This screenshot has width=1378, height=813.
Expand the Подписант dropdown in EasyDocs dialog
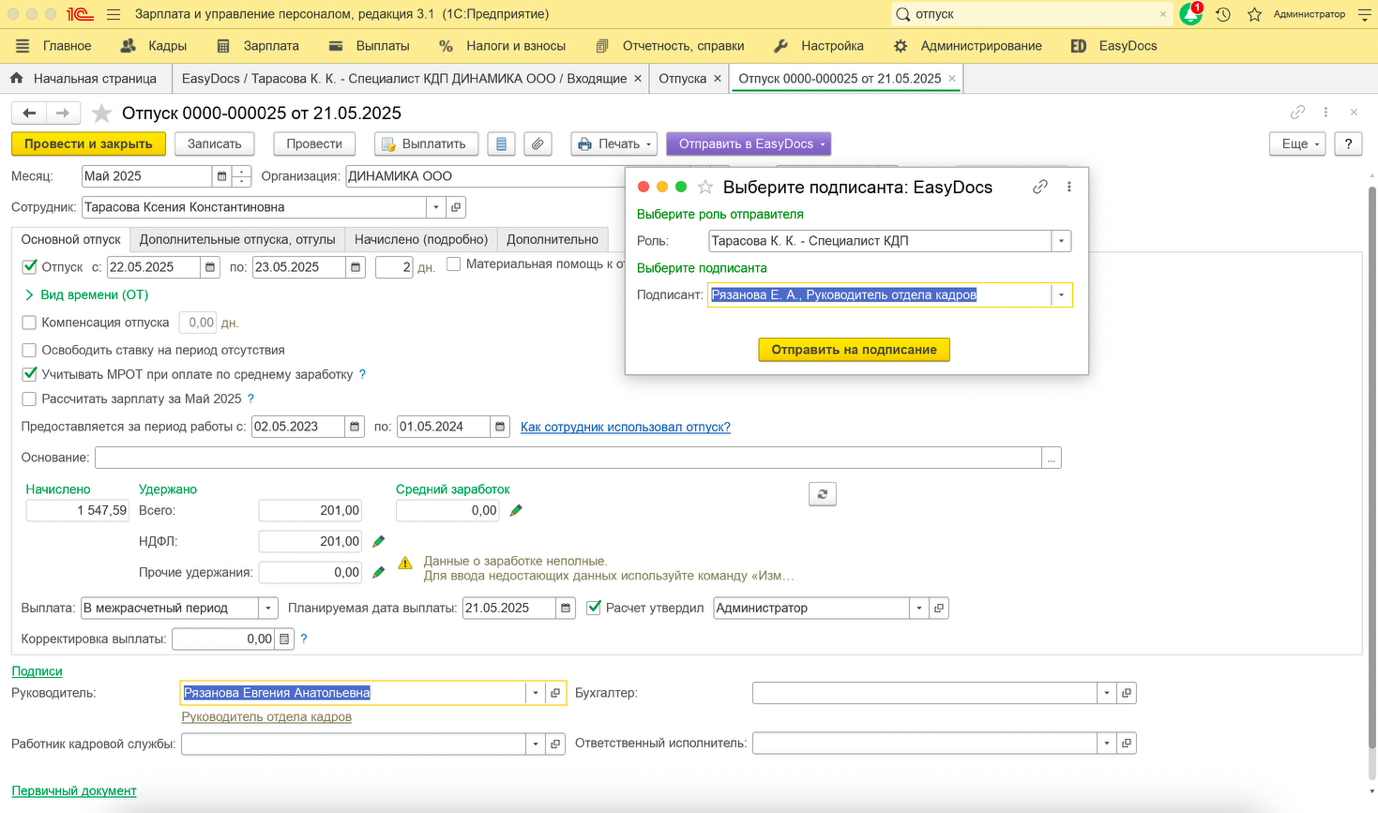(x=1061, y=295)
